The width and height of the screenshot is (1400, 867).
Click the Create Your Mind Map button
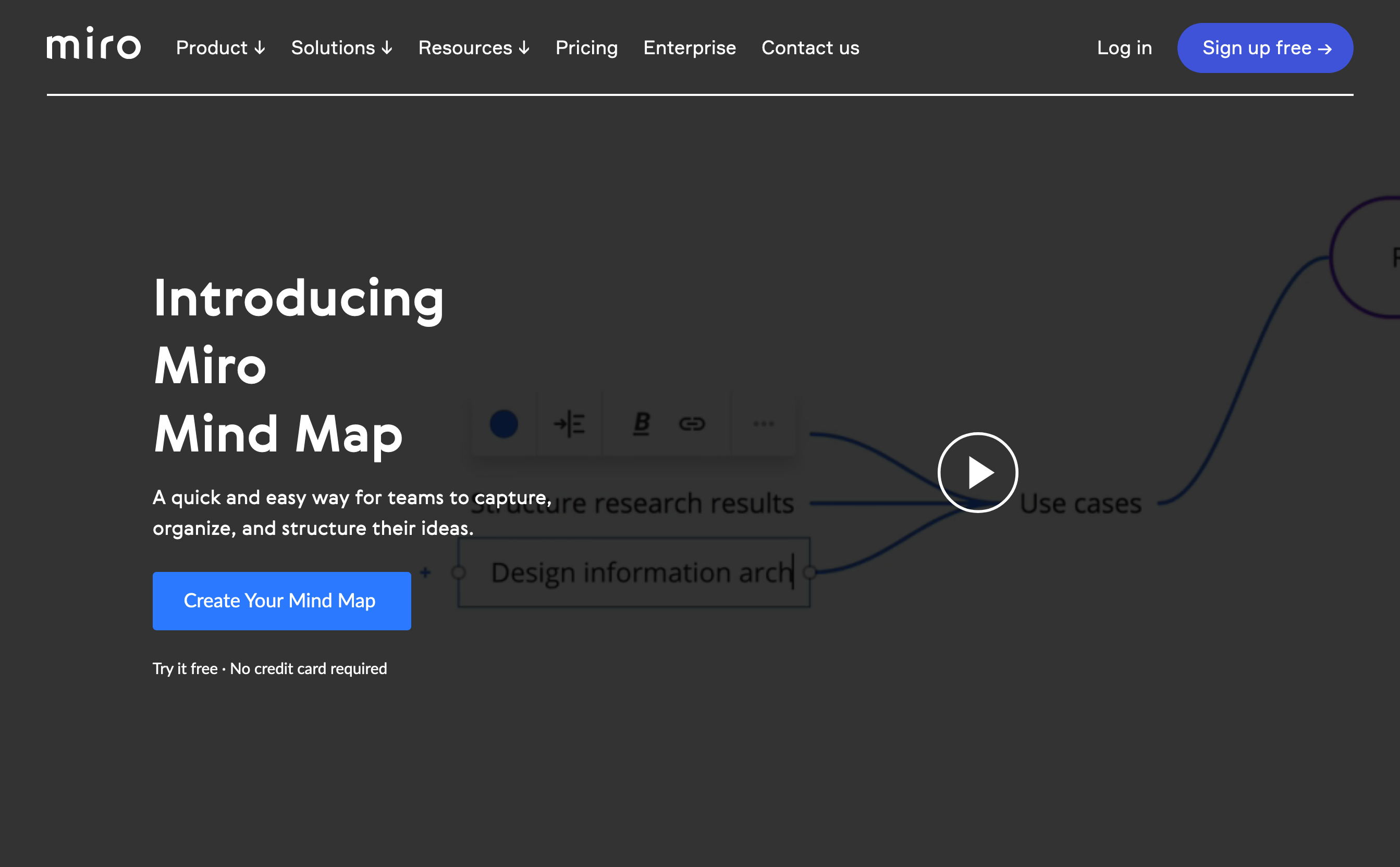pyautogui.click(x=281, y=601)
